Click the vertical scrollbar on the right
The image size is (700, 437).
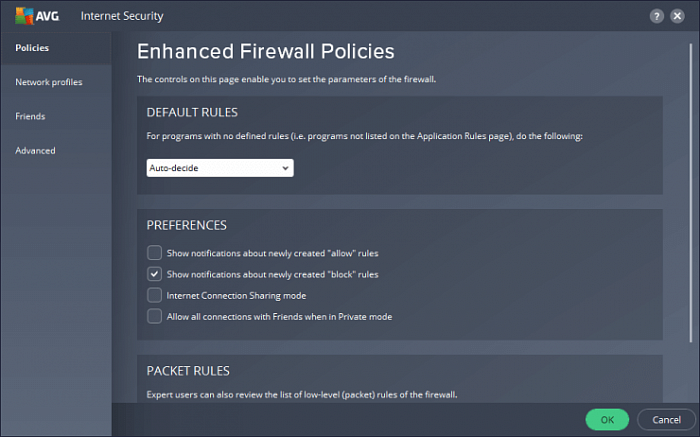coord(691,193)
